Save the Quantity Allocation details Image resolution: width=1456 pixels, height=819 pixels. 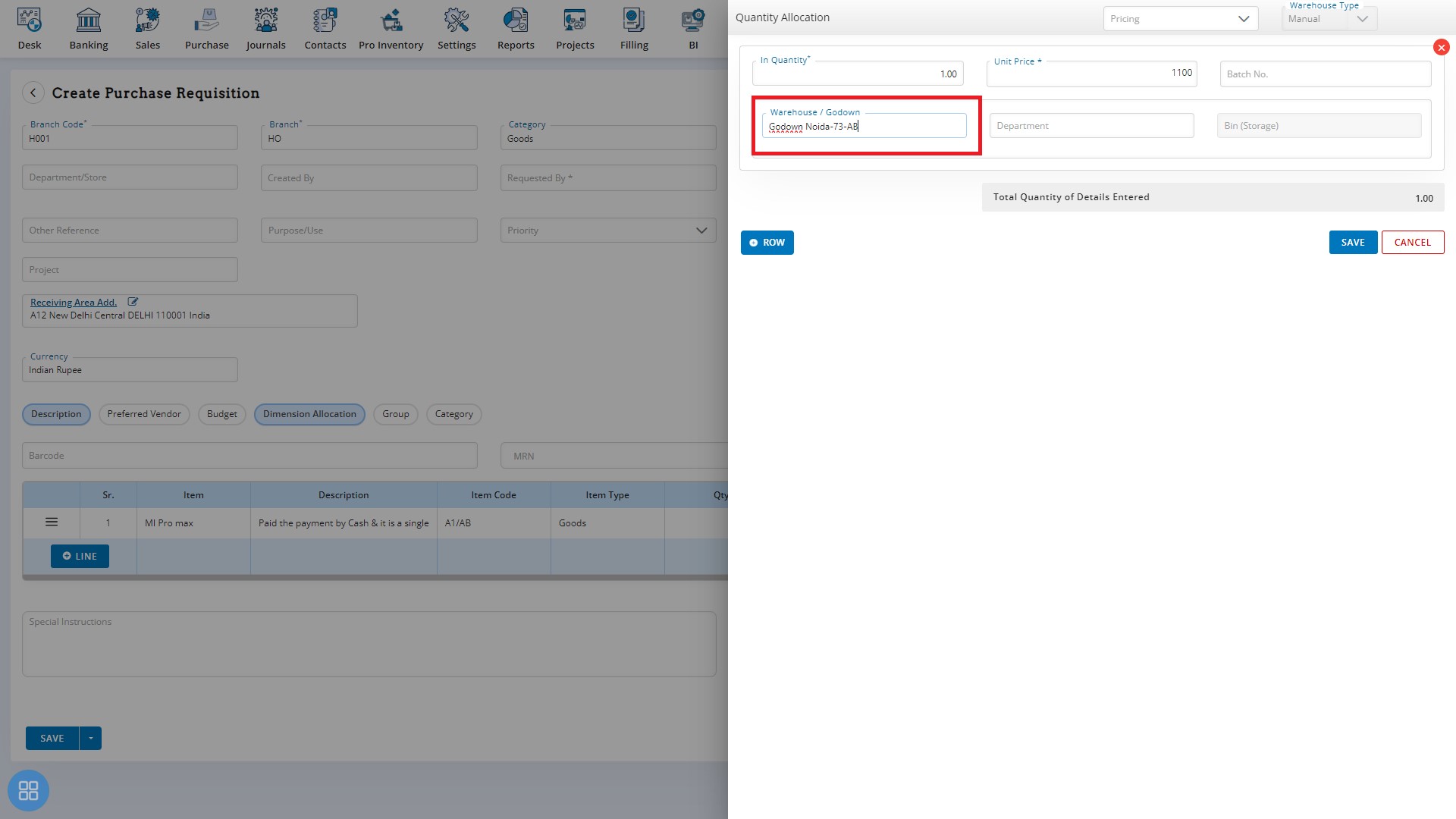(x=1353, y=243)
